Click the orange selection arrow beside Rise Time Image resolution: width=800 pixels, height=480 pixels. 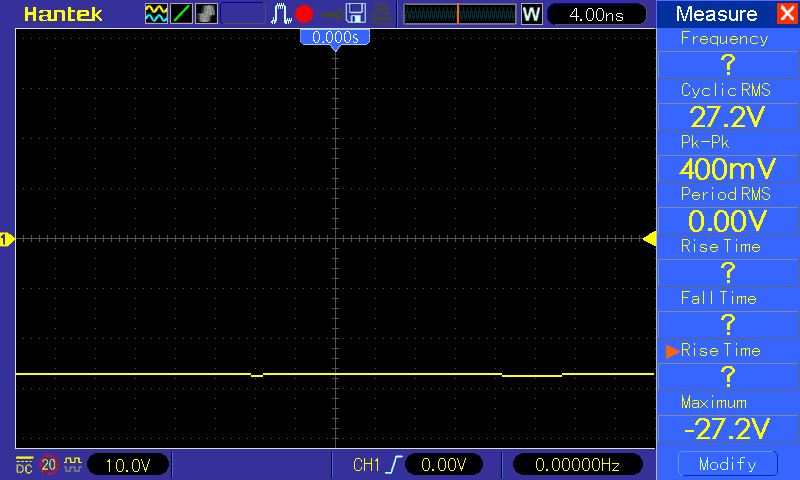pos(672,351)
